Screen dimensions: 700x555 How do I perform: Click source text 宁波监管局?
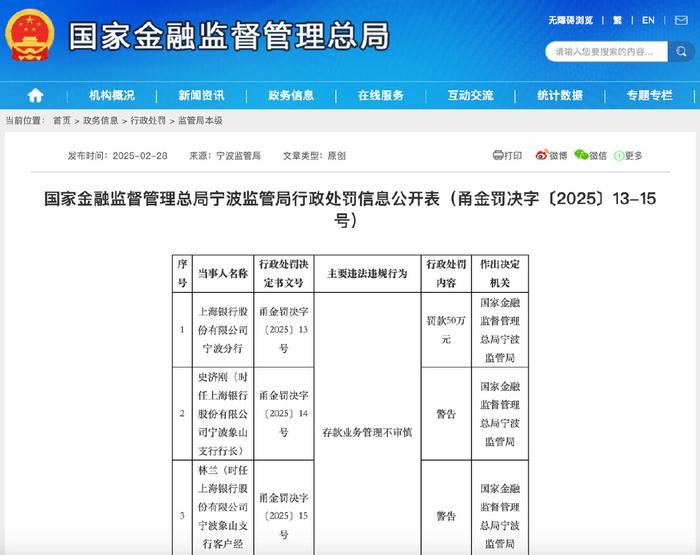click(x=238, y=155)
